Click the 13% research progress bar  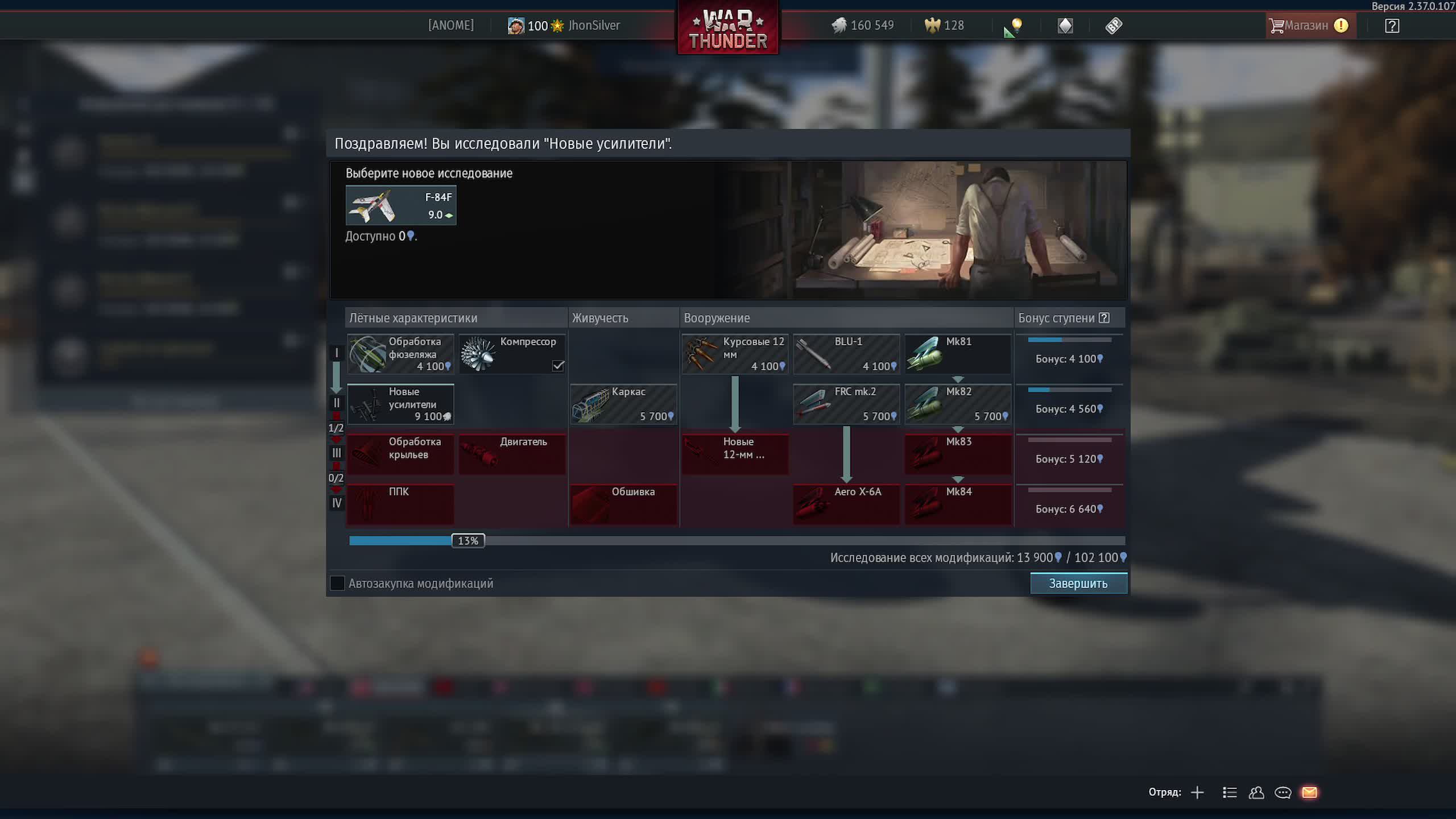click(468, 540)
